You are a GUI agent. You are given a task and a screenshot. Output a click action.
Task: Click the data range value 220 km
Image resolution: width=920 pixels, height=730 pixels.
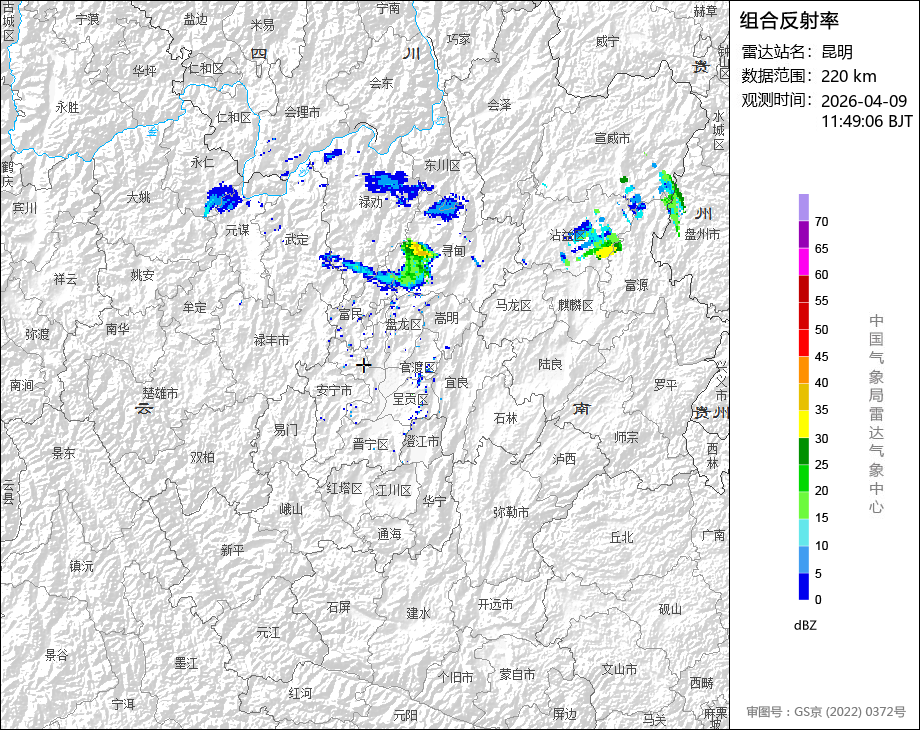pos(848,76)
